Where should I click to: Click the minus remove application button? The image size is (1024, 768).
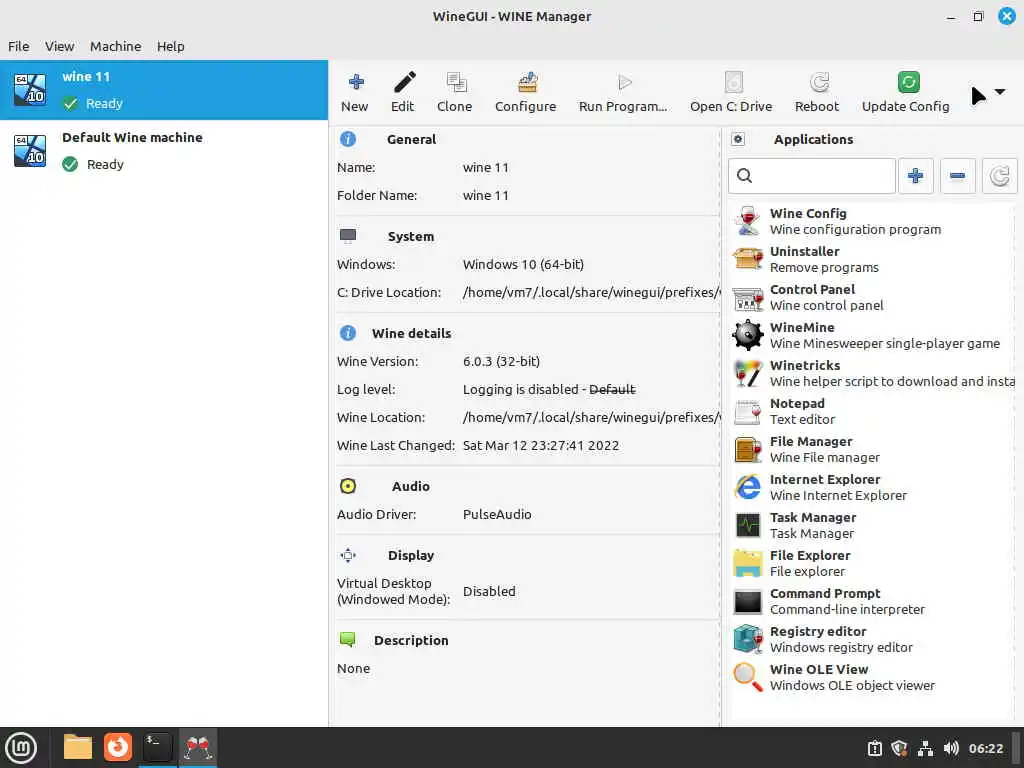tap(957, 176)
